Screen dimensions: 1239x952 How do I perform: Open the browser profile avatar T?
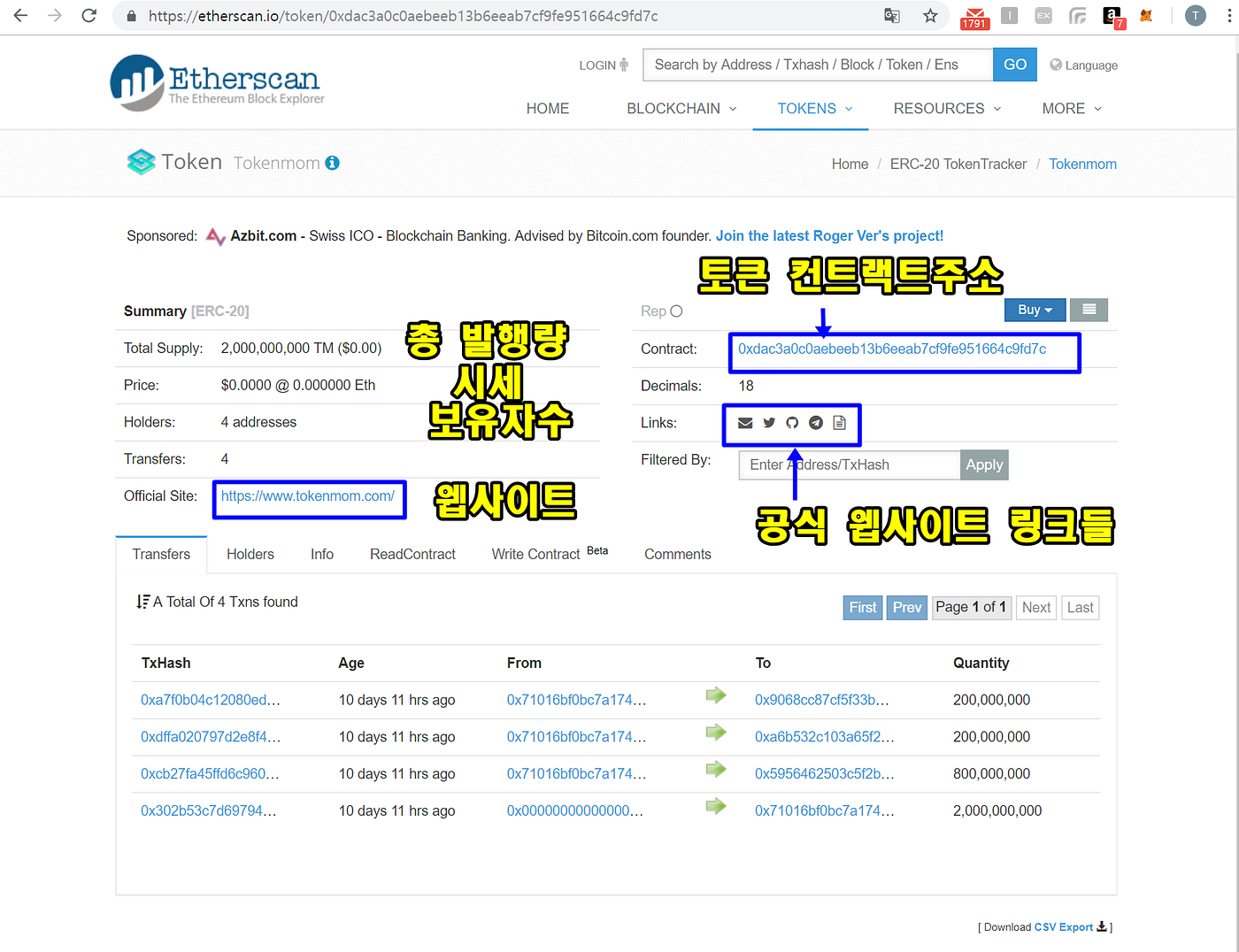point(1195,16)
